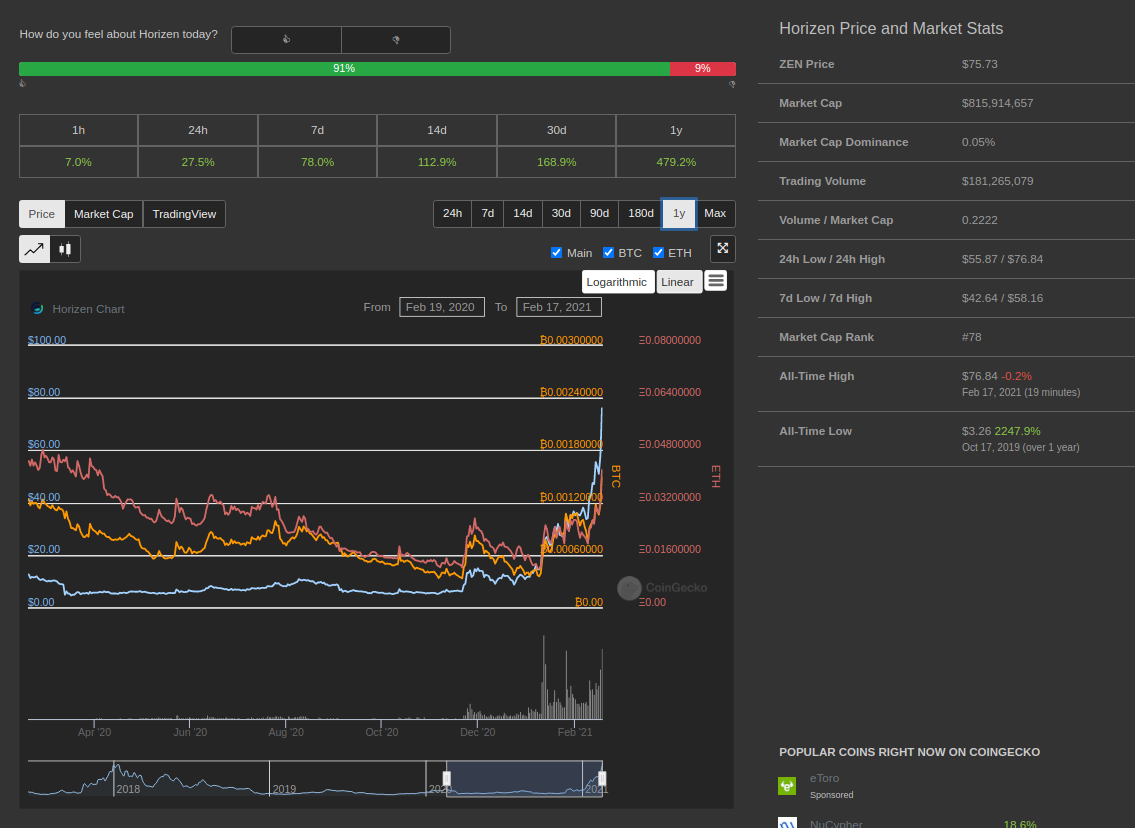
Task: Click the Horizen logo in chart
Action: click(x=38, y=309)
